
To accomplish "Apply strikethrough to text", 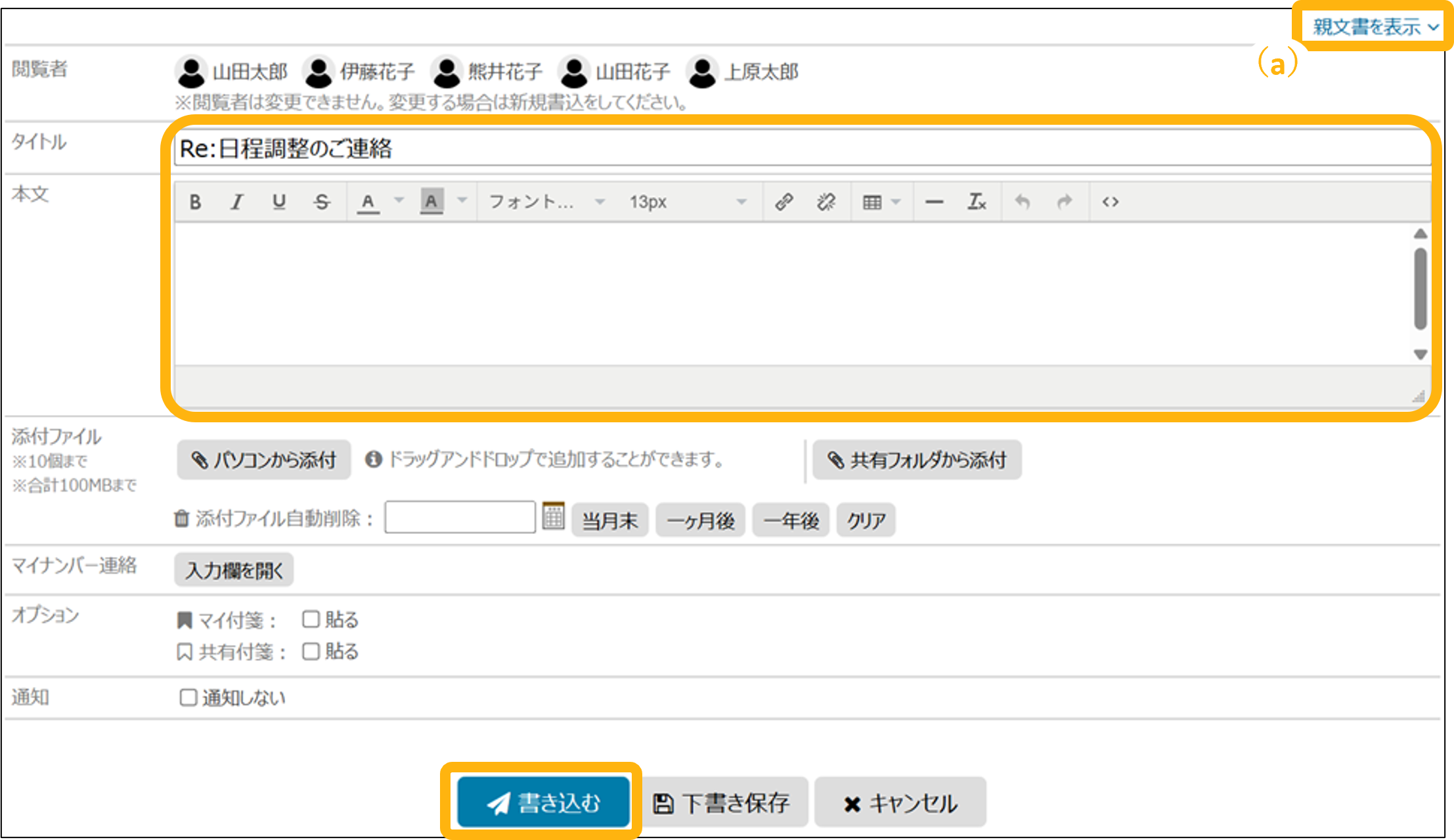I will click(321, 202).
